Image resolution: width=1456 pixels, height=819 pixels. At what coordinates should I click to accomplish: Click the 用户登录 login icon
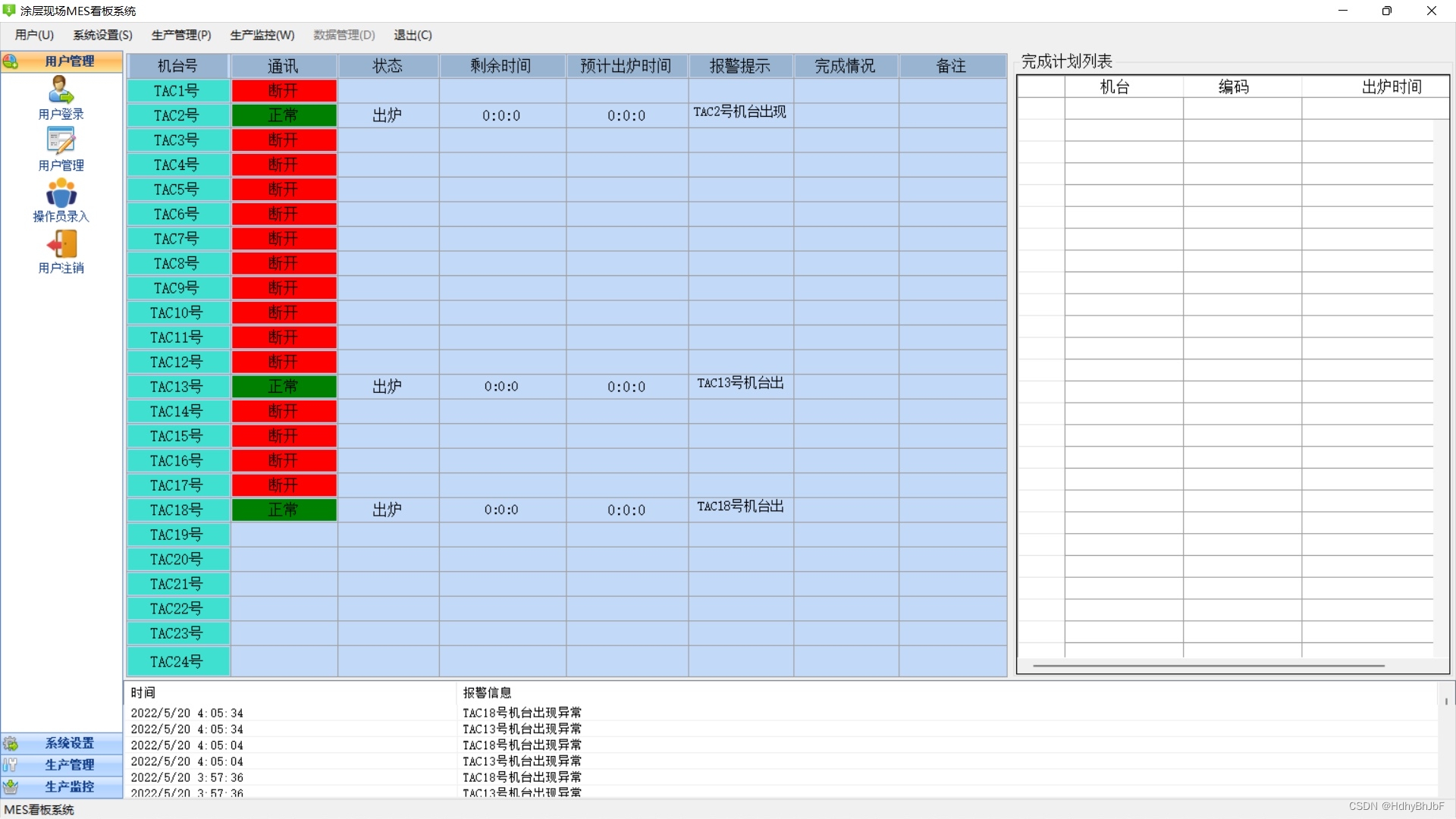click(x=61, y=90)
